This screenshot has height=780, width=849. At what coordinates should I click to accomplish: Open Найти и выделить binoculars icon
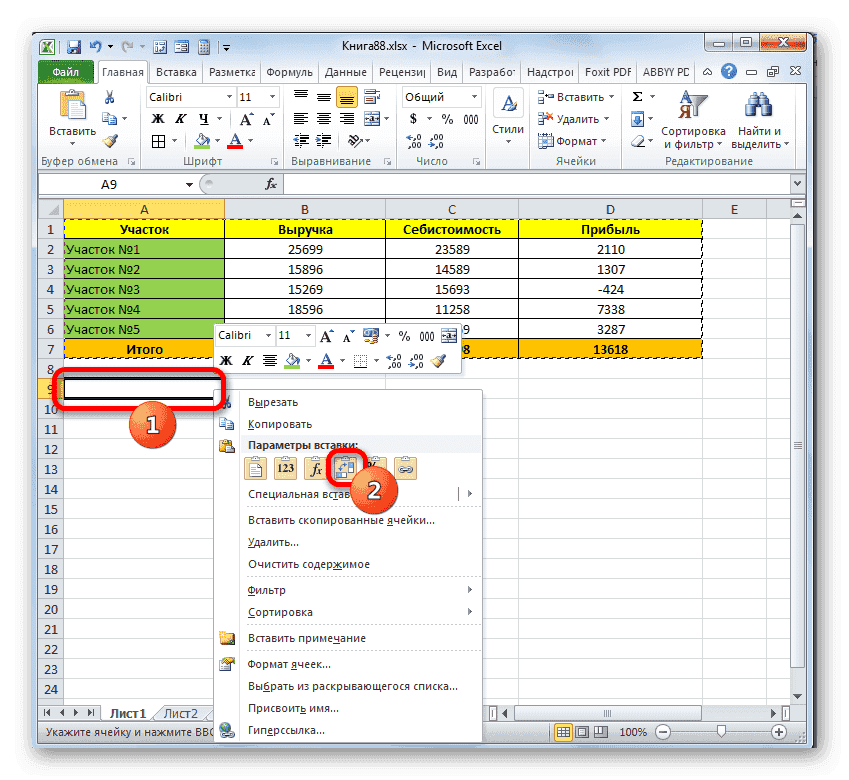[x=757, y=104]
